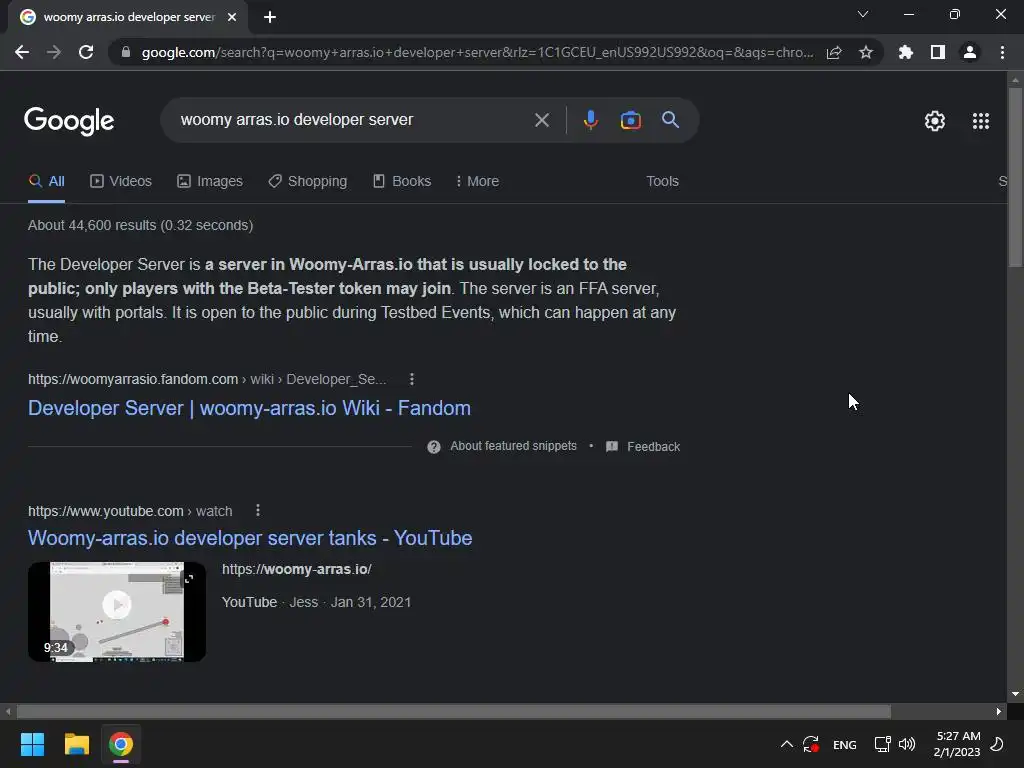The image size is (1024, 768).
Task: Play the 9:34 video thumbnail
Action: click(117, 611)
